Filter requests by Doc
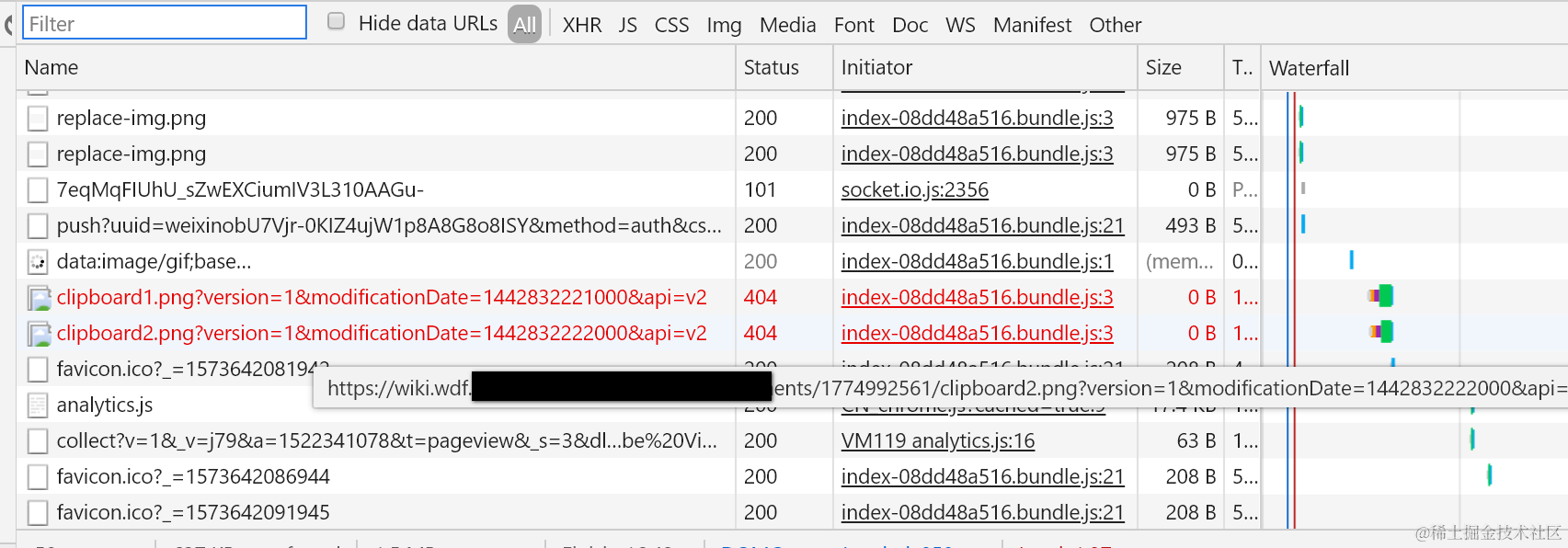 pyautogui.click(x=910, y=25)
